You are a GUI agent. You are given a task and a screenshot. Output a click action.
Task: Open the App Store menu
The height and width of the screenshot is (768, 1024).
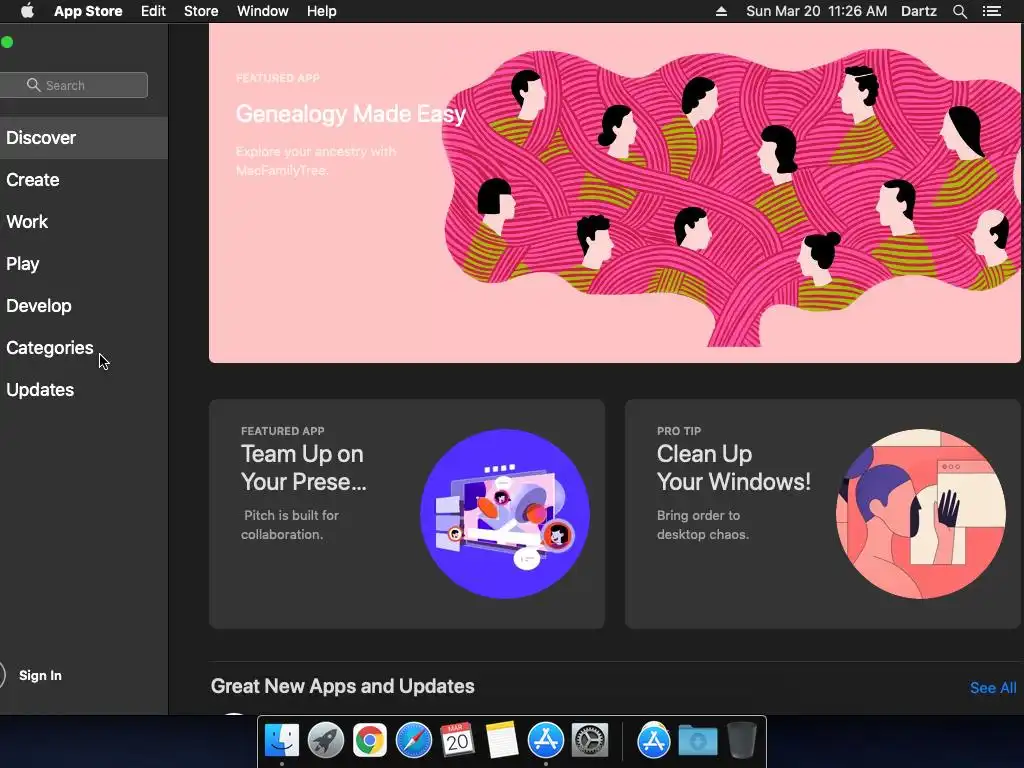pyautogui.click(x=88, y=11)
